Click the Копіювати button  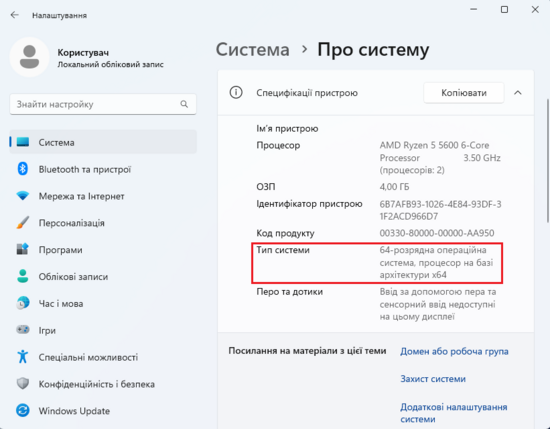coord(464,93)
